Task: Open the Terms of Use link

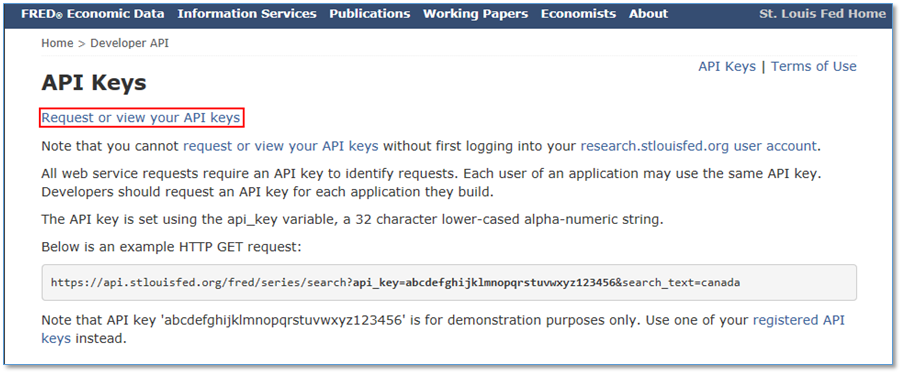Action: [814, 67]
